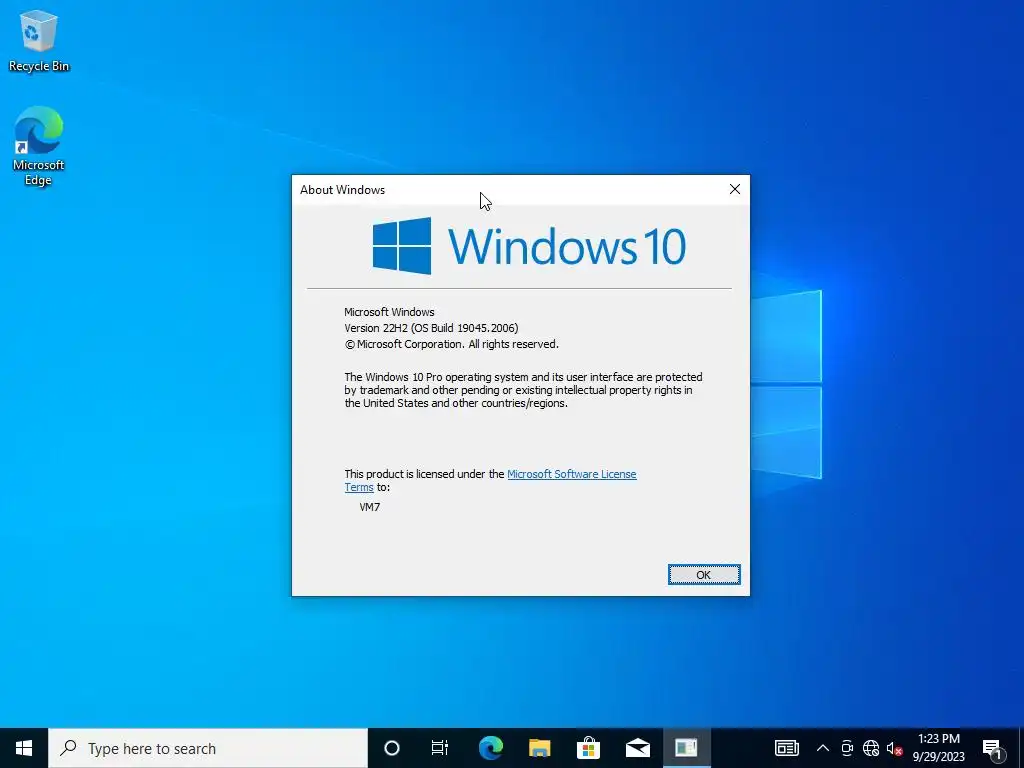Click the licensee name VM7

click(x=370, y=507)
